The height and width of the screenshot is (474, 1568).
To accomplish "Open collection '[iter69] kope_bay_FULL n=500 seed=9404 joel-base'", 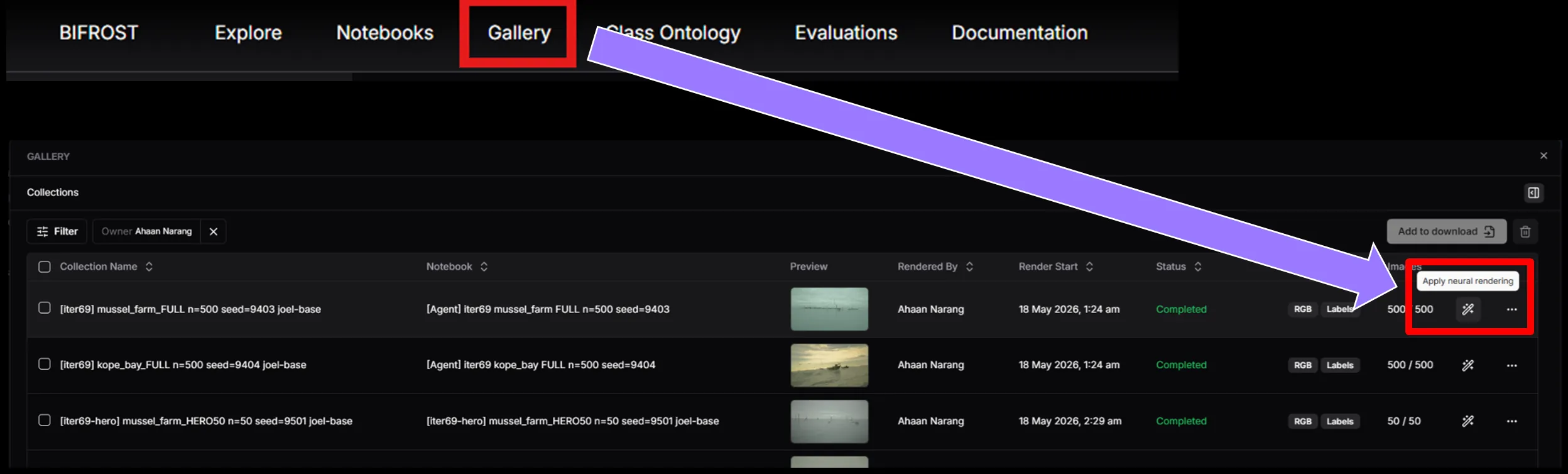I will [x=183, y=365].
